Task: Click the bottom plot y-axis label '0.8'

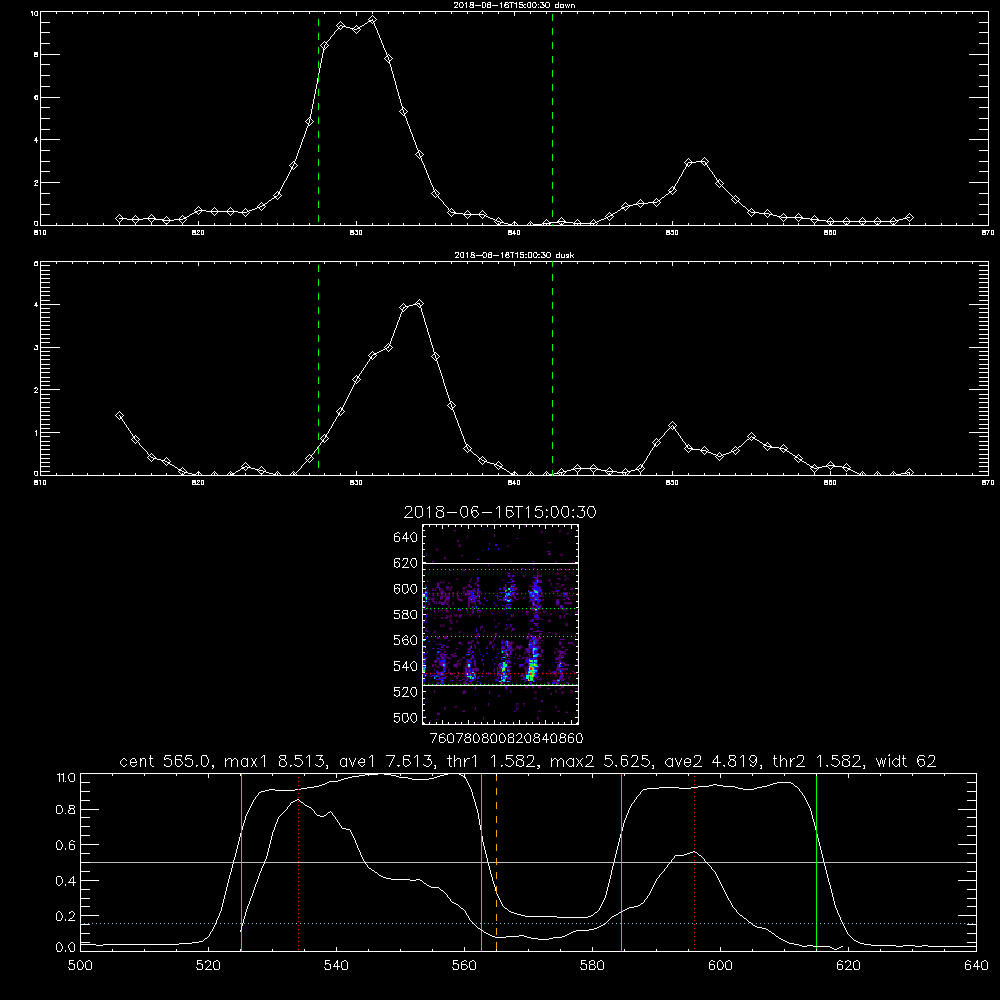Action: (x=66, y=810)
